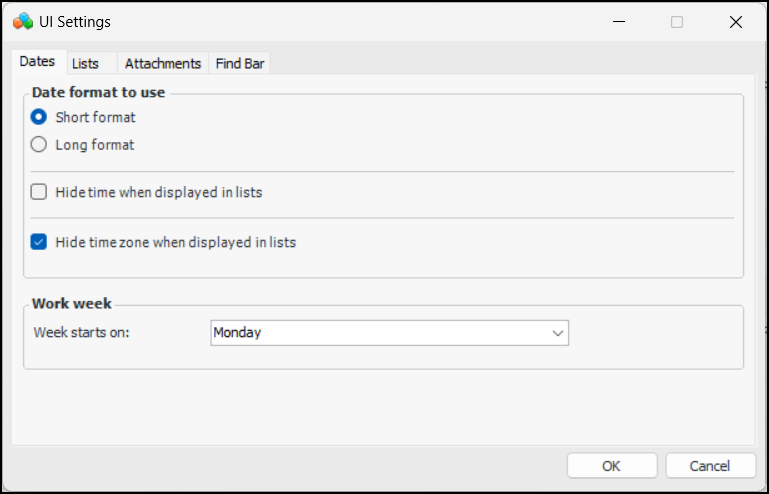The height and width of the screenshot is (494, 769).
Task: Confirm settings with the OK button
Action: coord(611,465)
